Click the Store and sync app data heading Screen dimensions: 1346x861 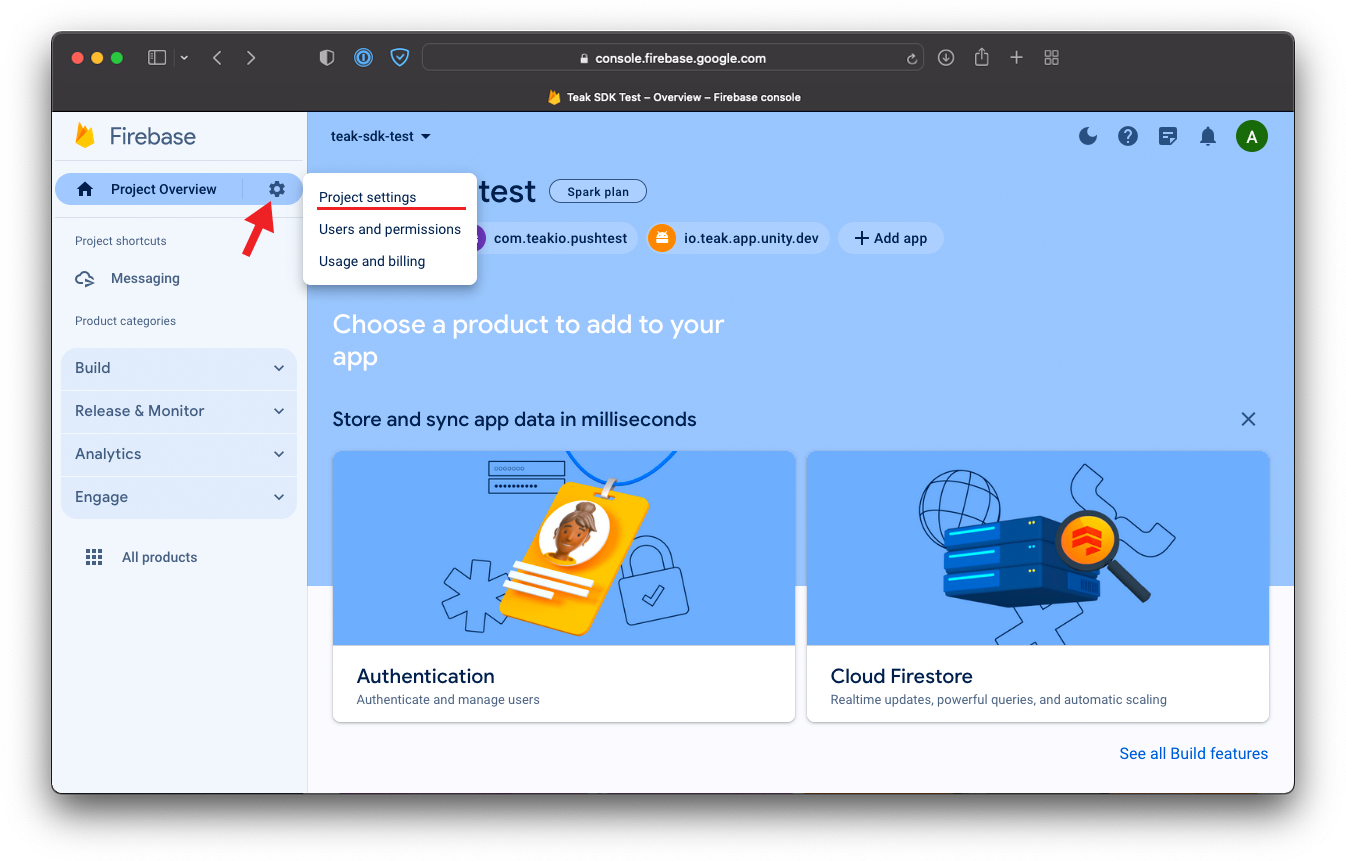click(514, 419)
